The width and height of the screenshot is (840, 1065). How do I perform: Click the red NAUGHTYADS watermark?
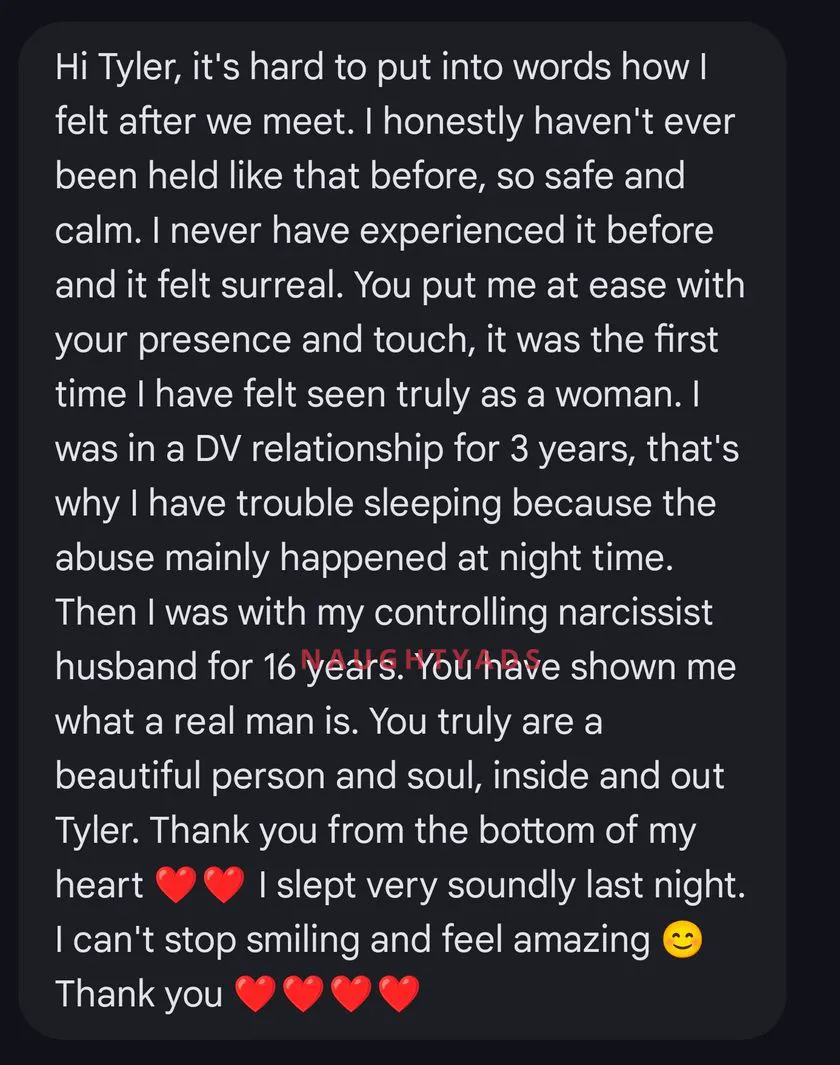[x=421, y=658]
